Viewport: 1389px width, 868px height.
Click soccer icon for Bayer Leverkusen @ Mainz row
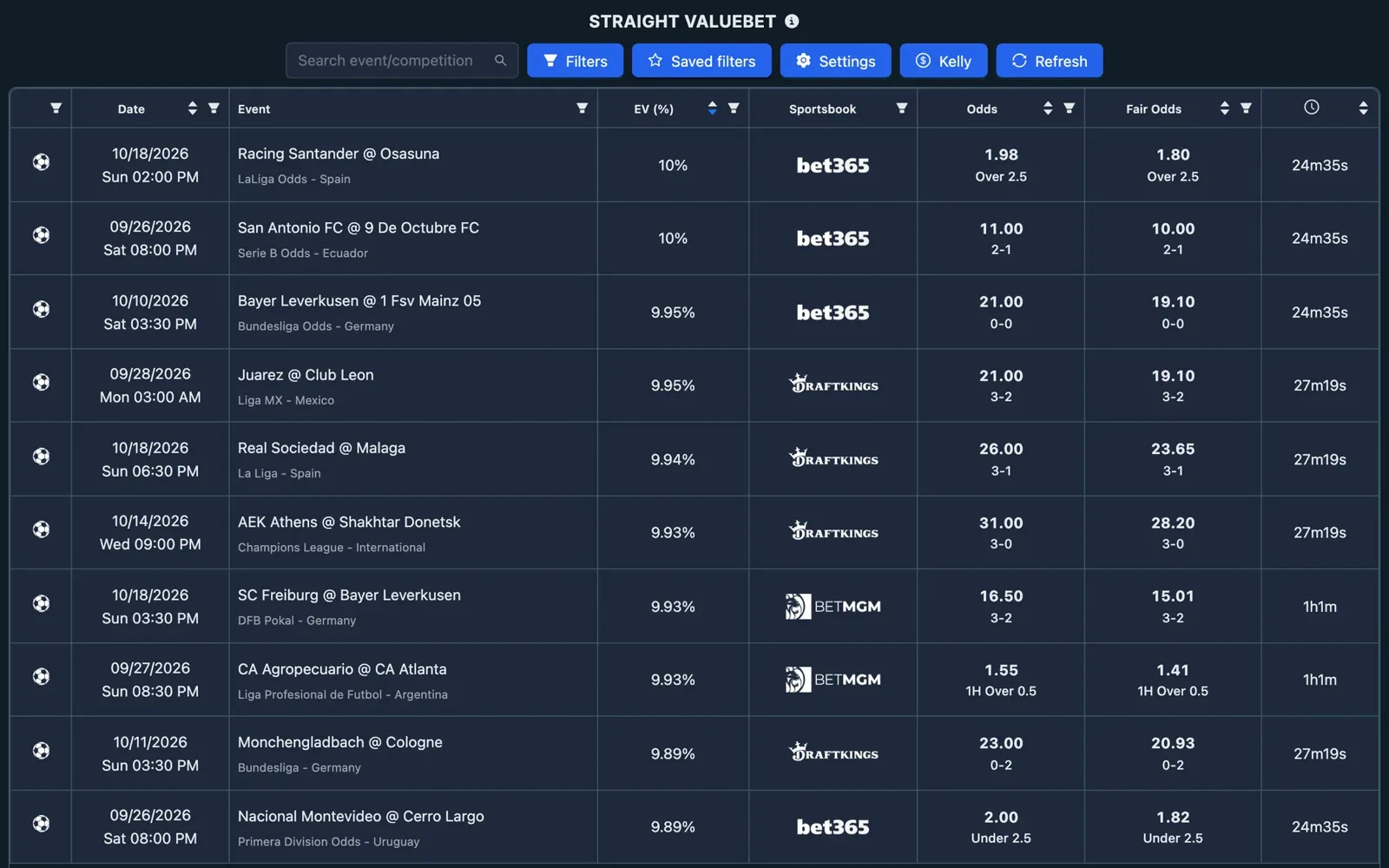pyautogui.click(x=41, y=309)
